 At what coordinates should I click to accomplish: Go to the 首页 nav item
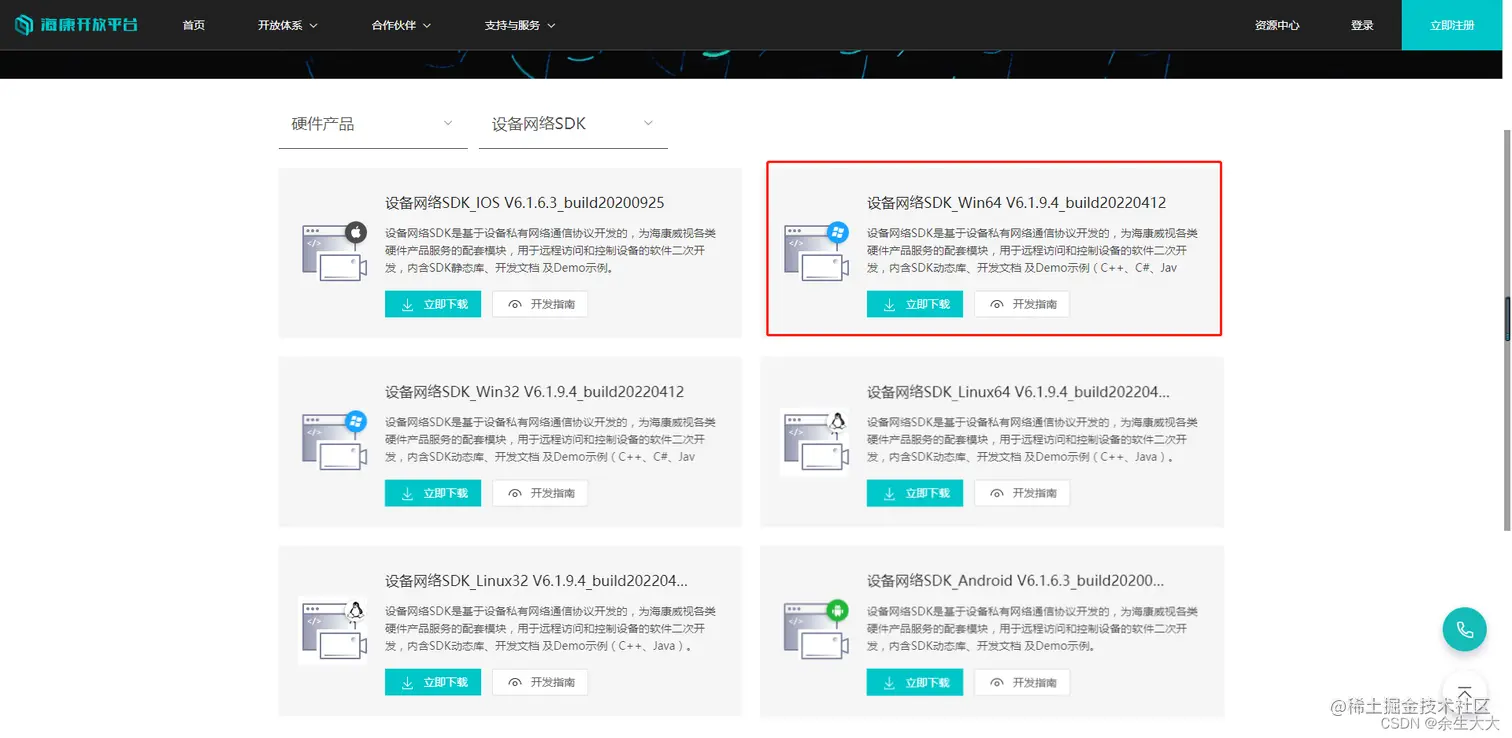click(x=194, y=25)
